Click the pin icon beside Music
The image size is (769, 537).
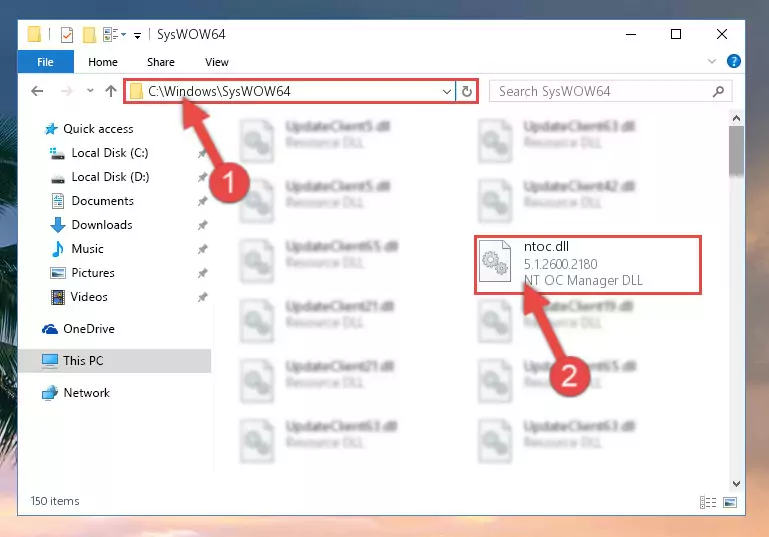(202, 249)
